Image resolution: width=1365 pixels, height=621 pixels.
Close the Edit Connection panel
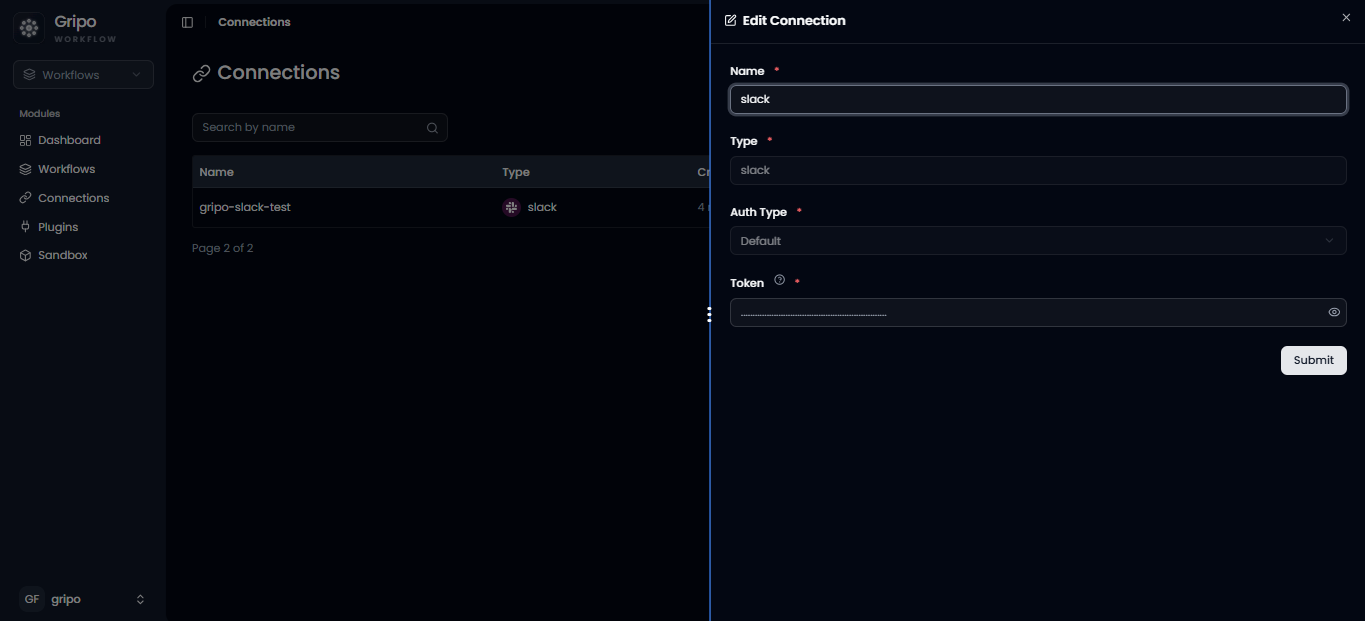tap(1346, 18)
